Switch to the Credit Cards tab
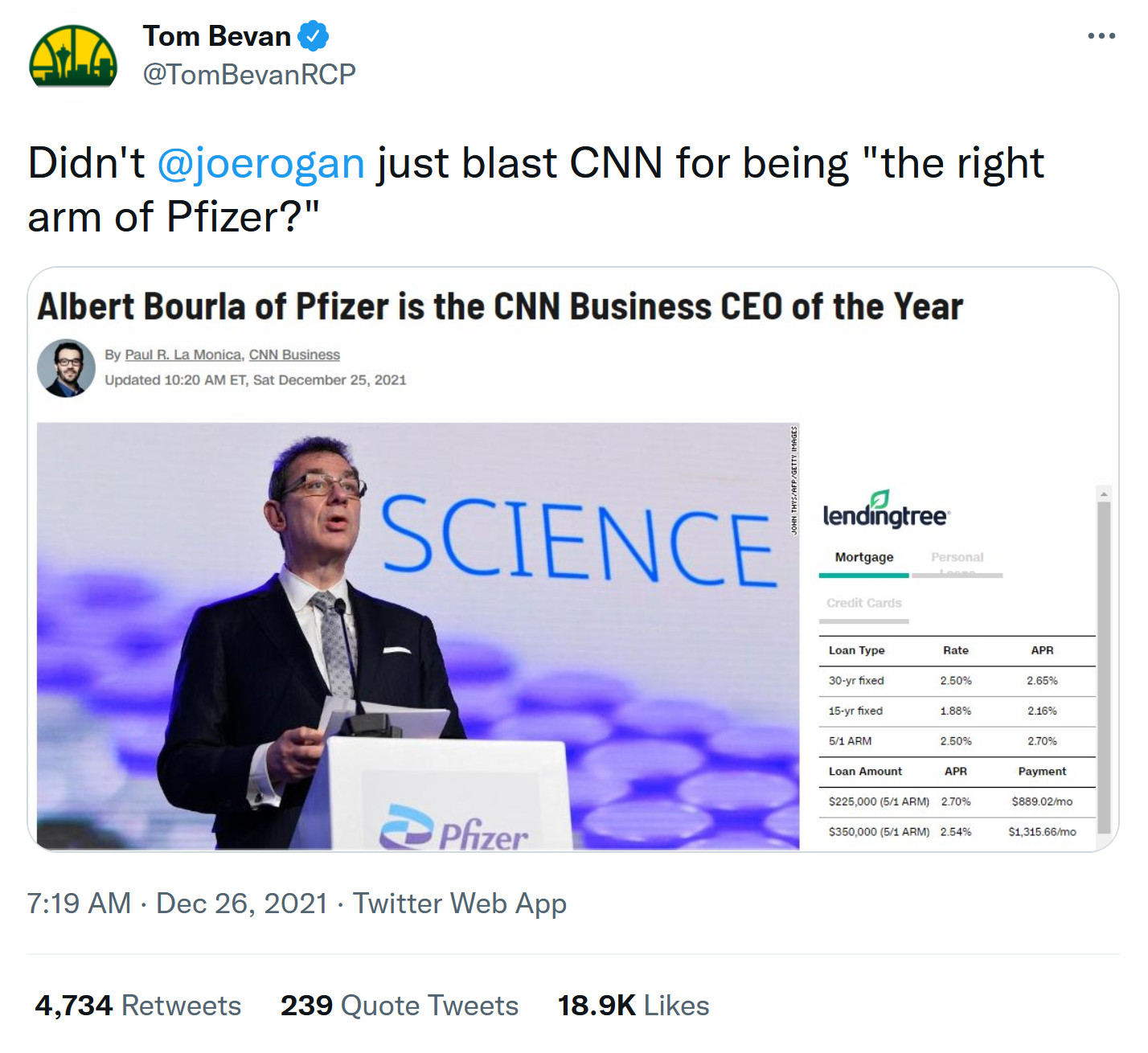This screenshot has height=1053, width=1148. [x=864, y=604]
